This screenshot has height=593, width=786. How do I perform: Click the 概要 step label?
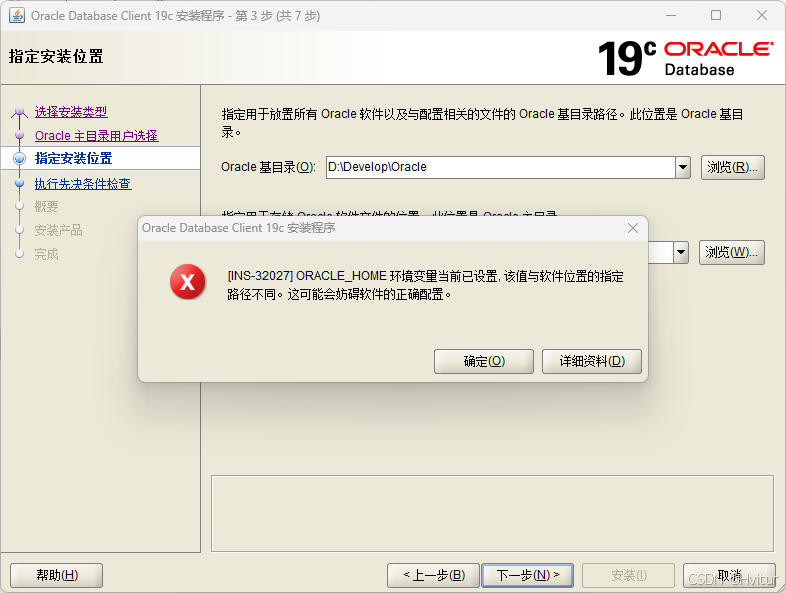click(x=46, y=207)
